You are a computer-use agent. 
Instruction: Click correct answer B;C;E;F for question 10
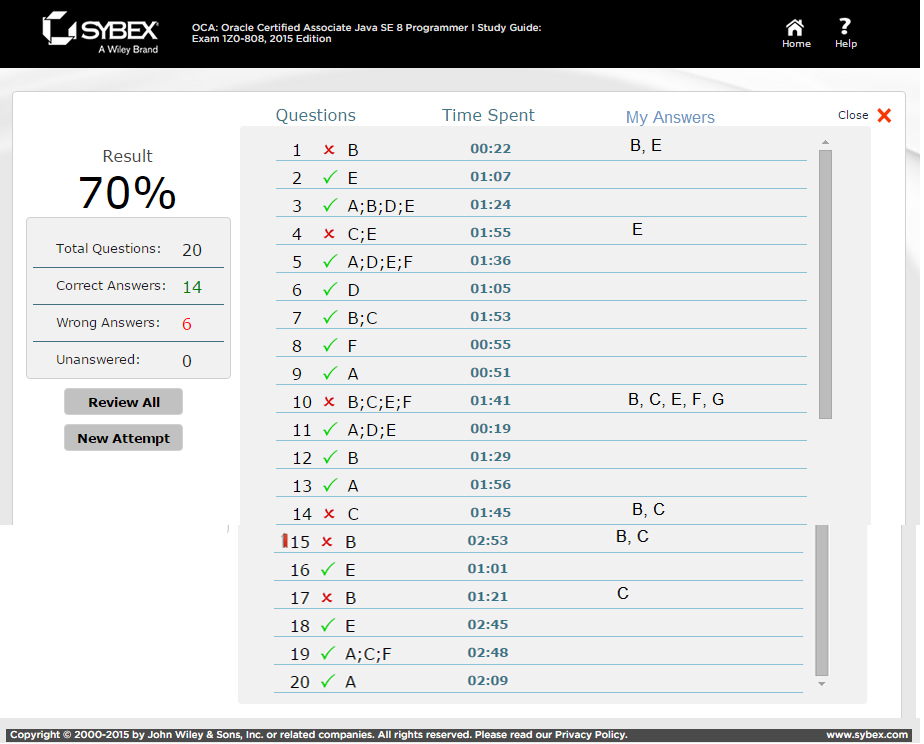point(380,402)
